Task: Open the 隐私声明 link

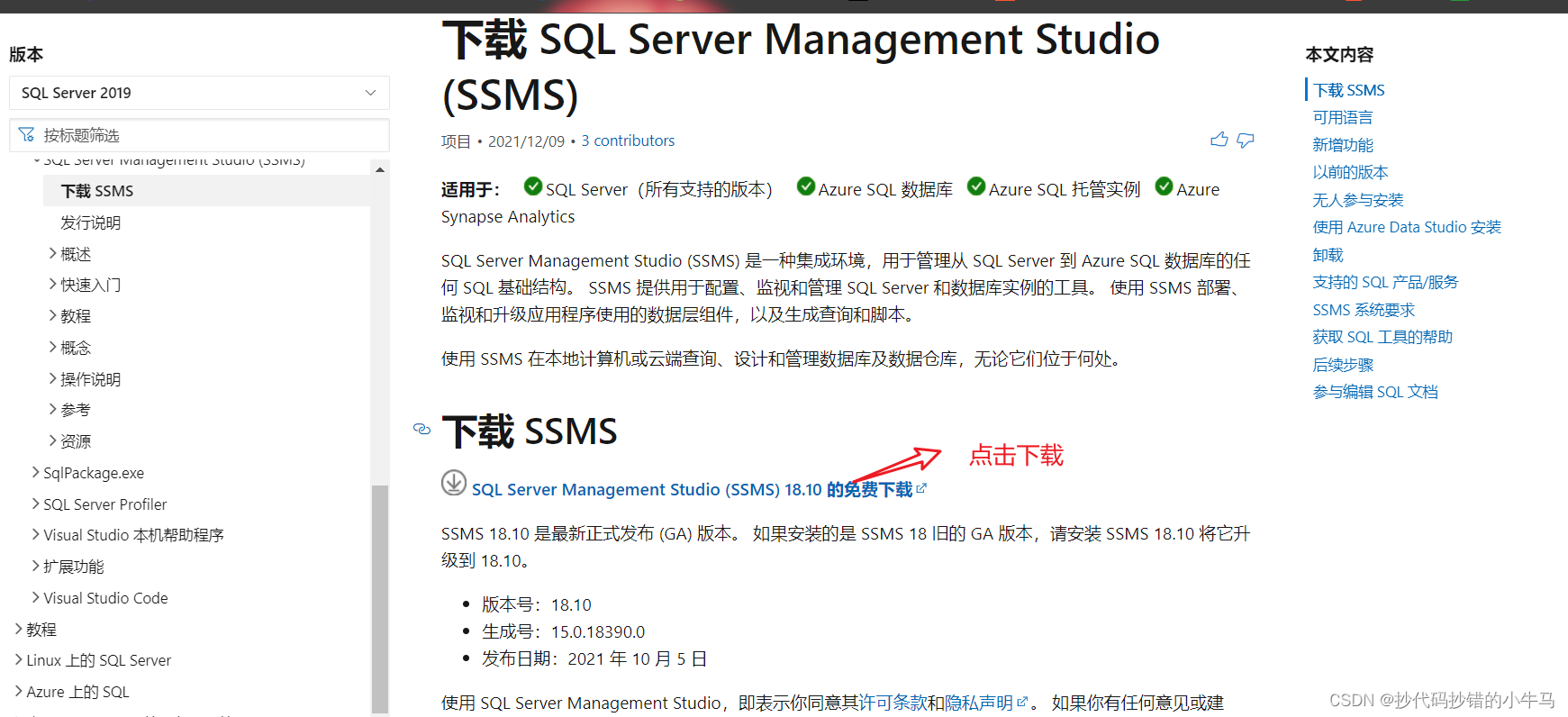Action: pos(979,703)
